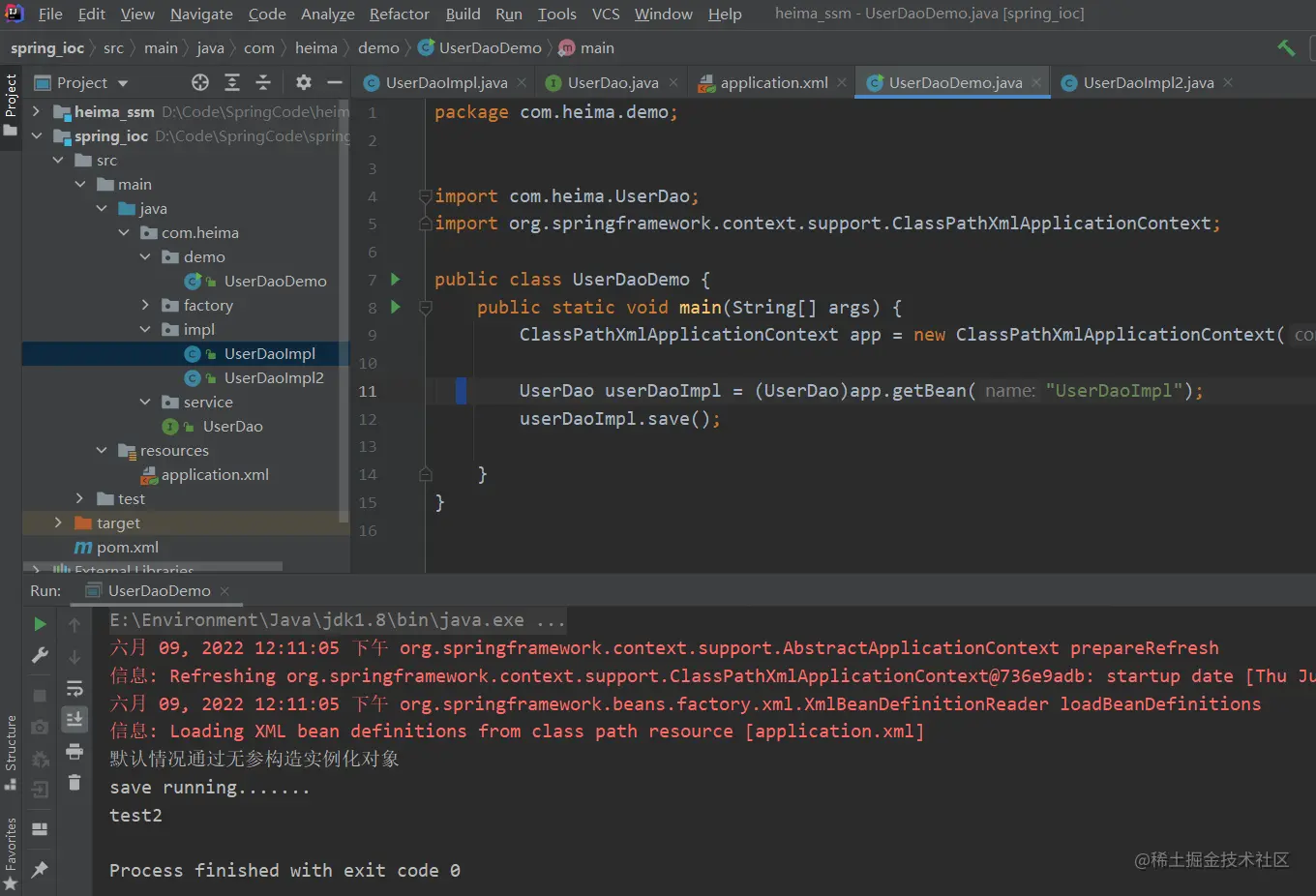Click the down stack trace arrow
The height and width of the screenshot is (896, 1316).
(75, 657)
